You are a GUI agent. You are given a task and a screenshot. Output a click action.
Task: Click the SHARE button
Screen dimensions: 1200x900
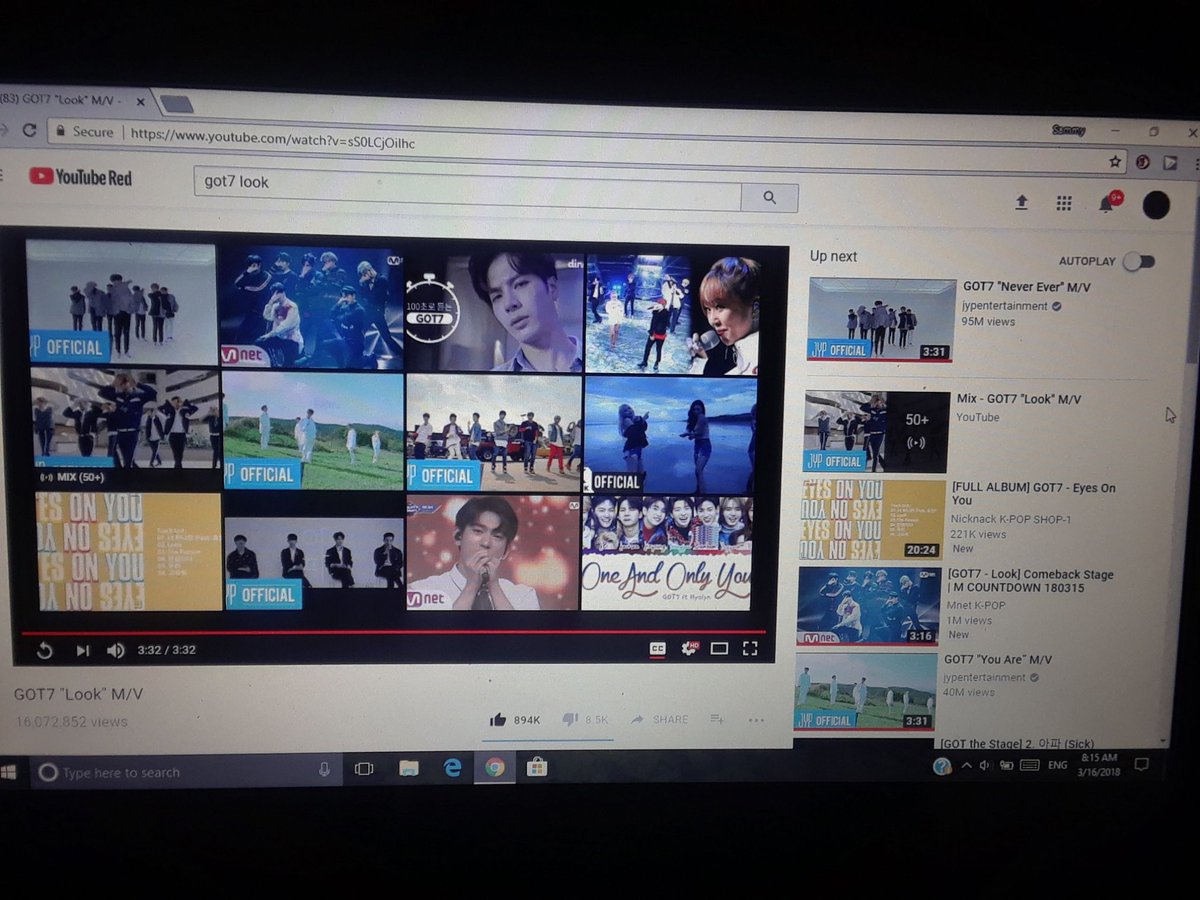(660, 719)
